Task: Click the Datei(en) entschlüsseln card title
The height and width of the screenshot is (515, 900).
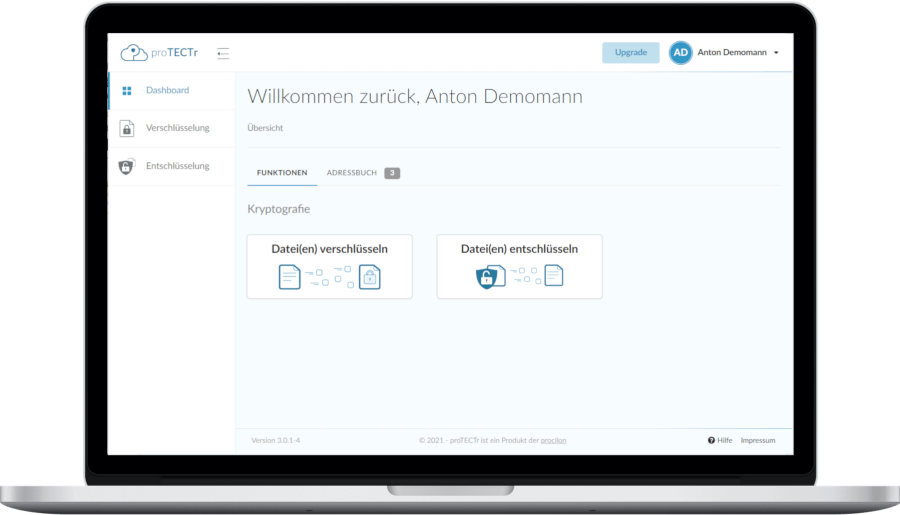Action: [x=519, y=249]
